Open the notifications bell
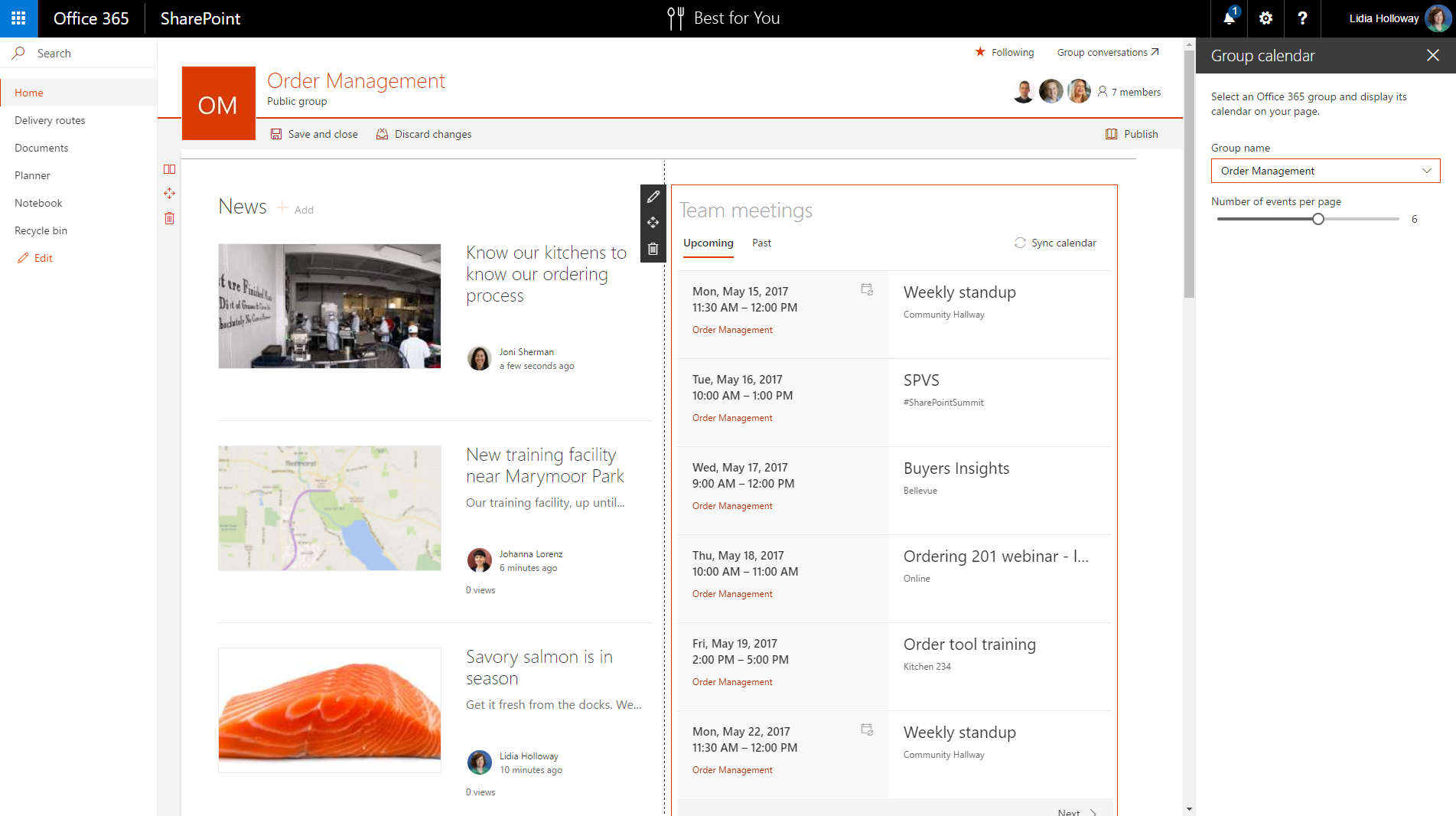 pos(1228,18)
